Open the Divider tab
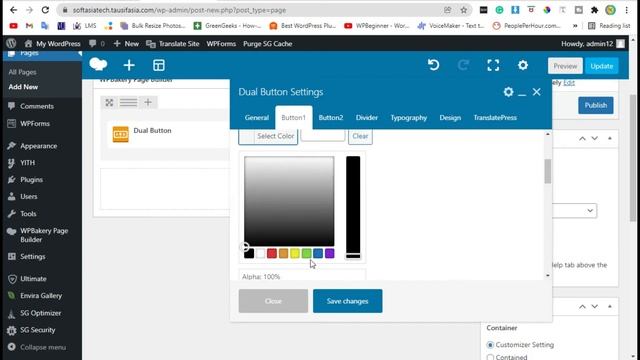This screenshot has width=640, height=360. (x=367, y=118)
